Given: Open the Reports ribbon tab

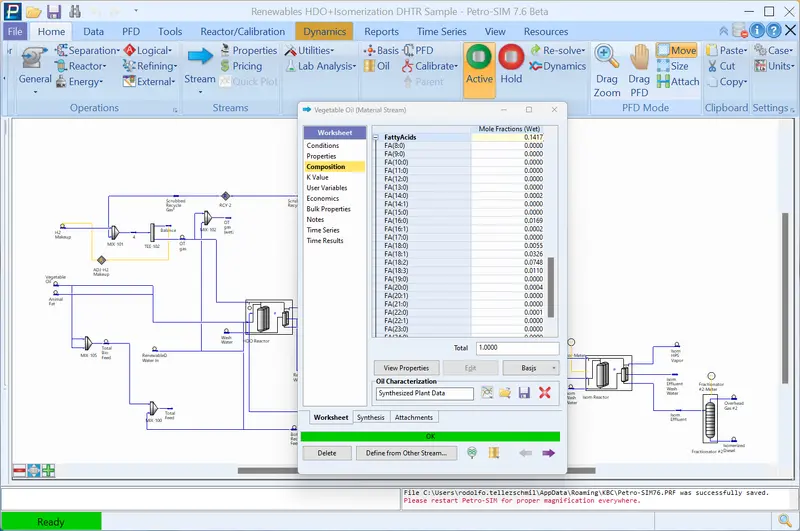Looking at the screenshot, I should (381, 31).
